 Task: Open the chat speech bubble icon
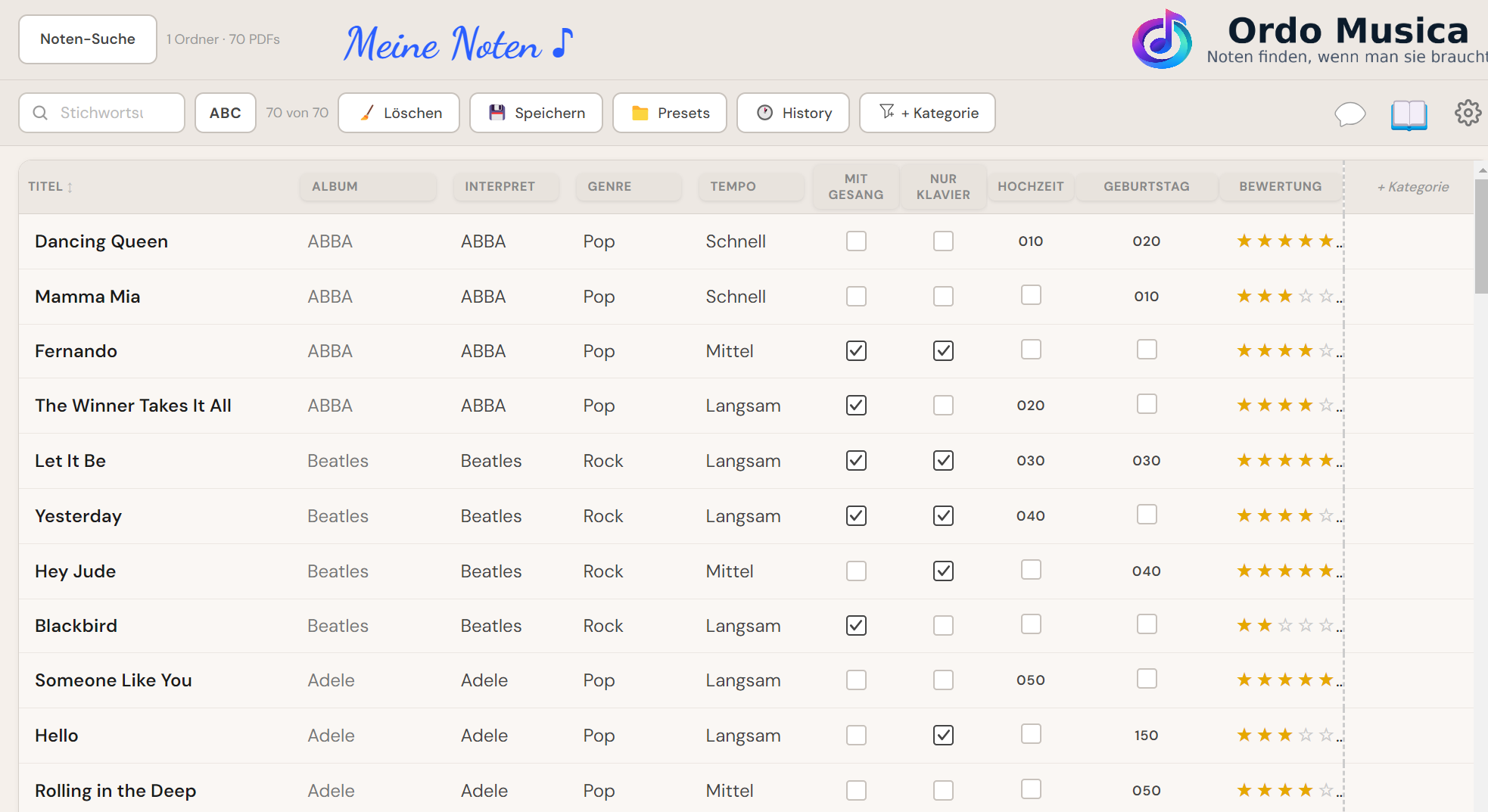coord(1349,114)
